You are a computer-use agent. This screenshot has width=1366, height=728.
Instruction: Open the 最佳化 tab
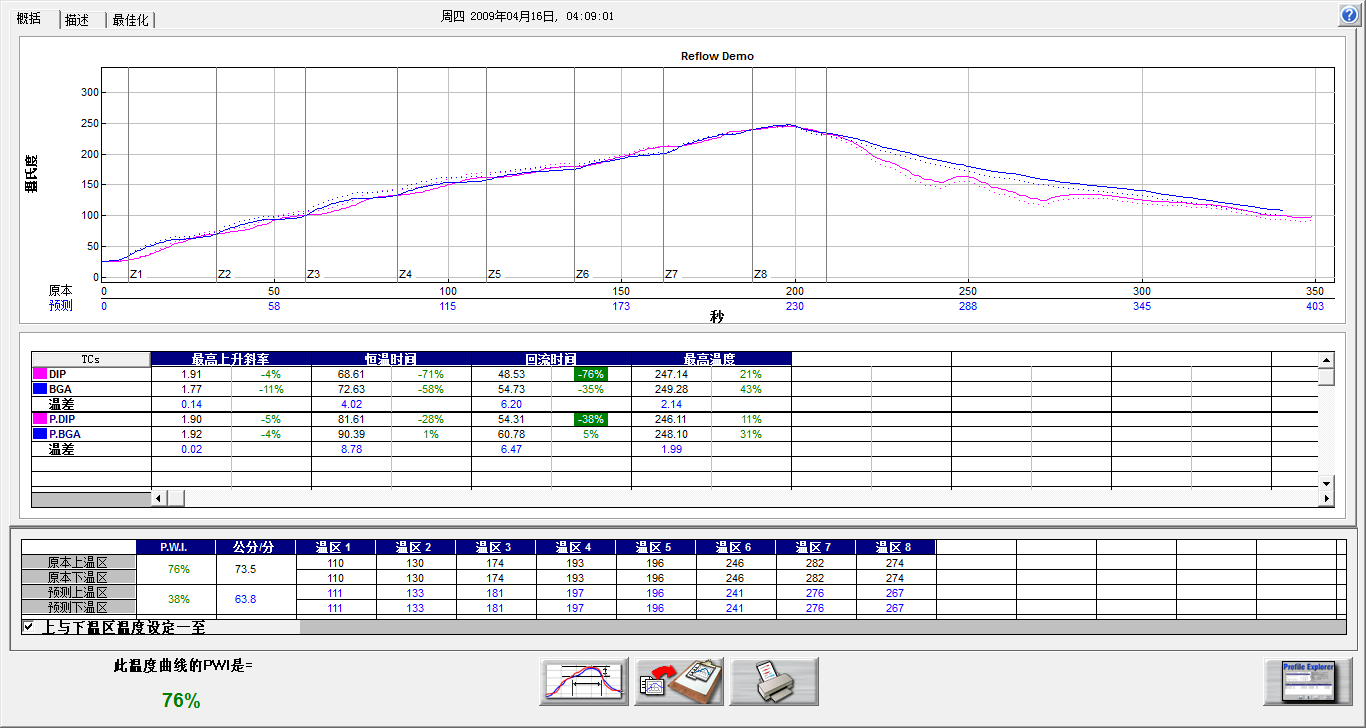pos(130,20)
